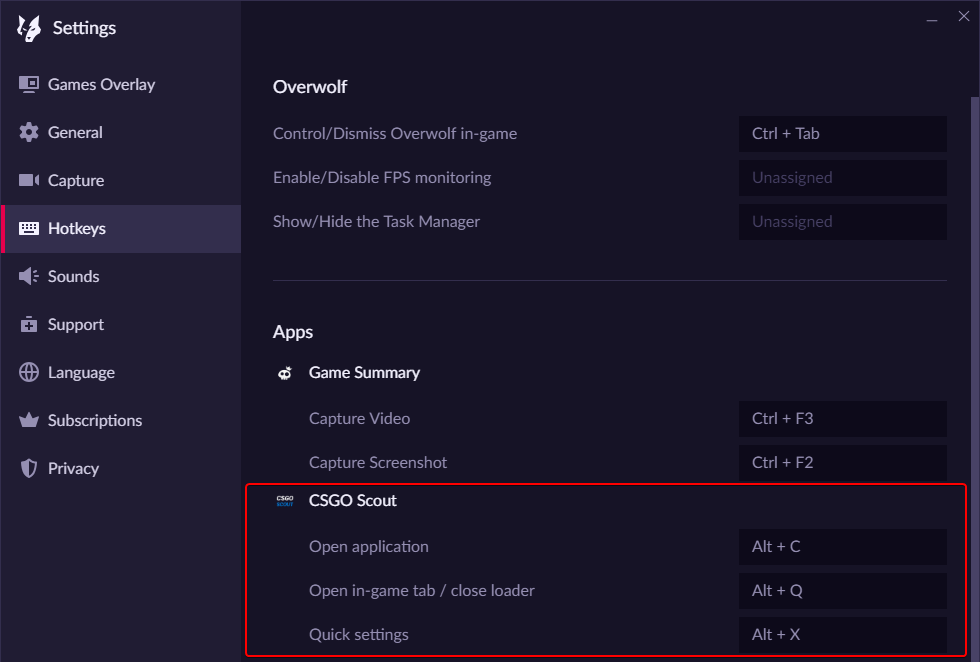The height and width of the screenshot is (662, 980).
Task: Click the vertical scrollbar of the hotkeys list
Action: coord(975,378)
